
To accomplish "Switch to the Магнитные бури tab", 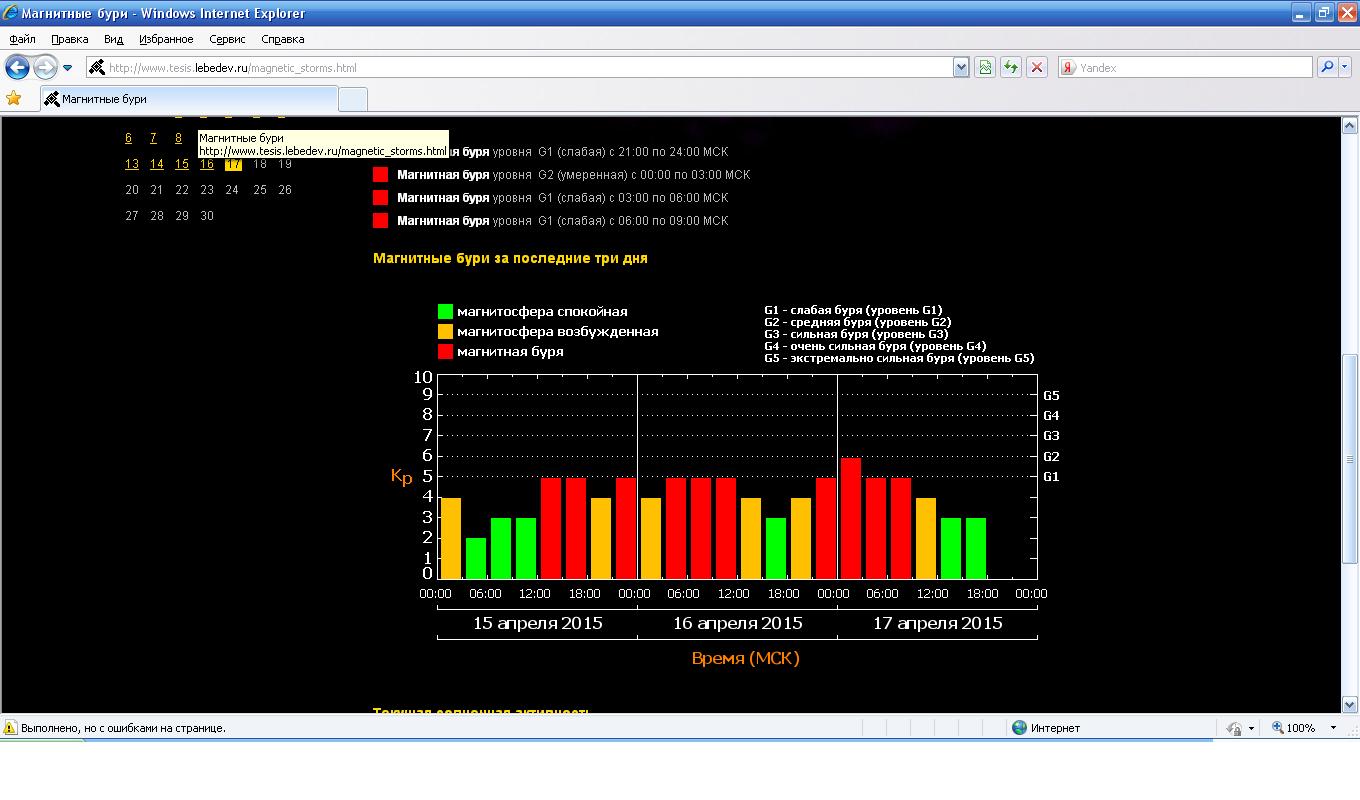I will click(190, 99).
